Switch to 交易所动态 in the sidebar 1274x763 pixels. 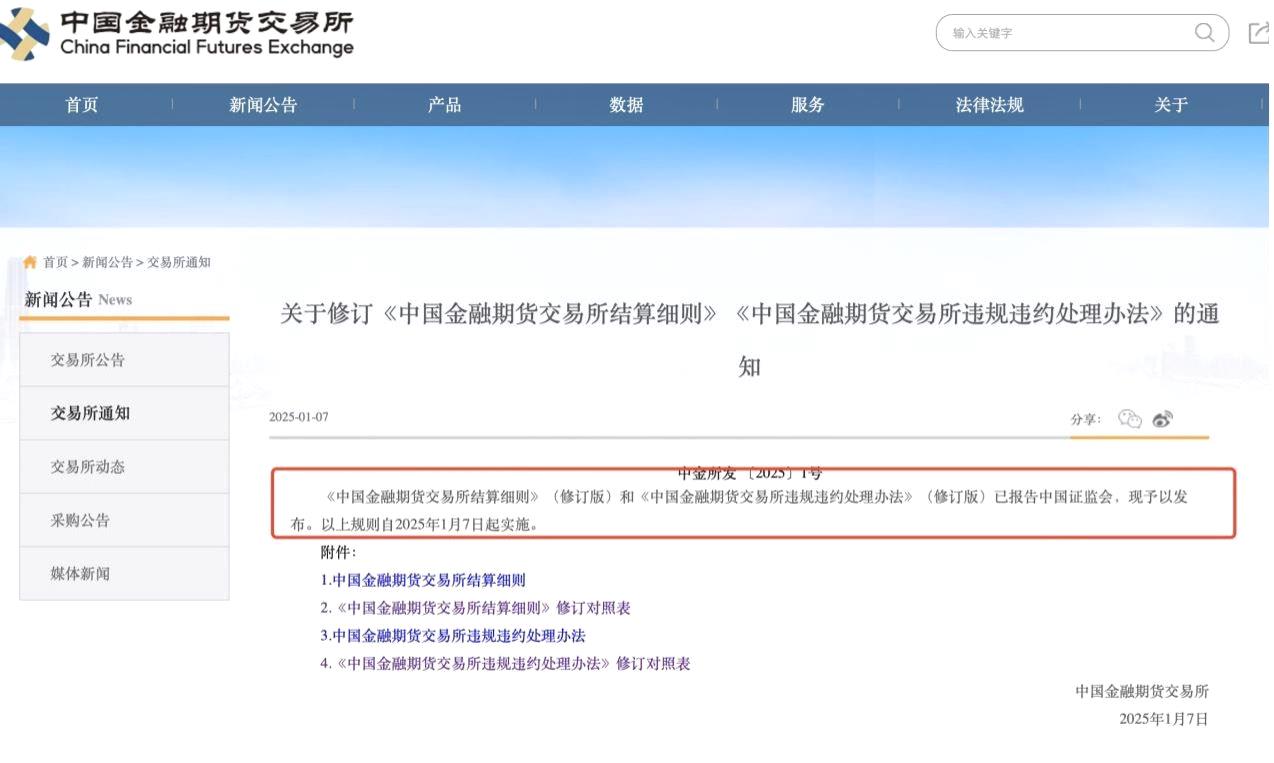tap(88, 467)
